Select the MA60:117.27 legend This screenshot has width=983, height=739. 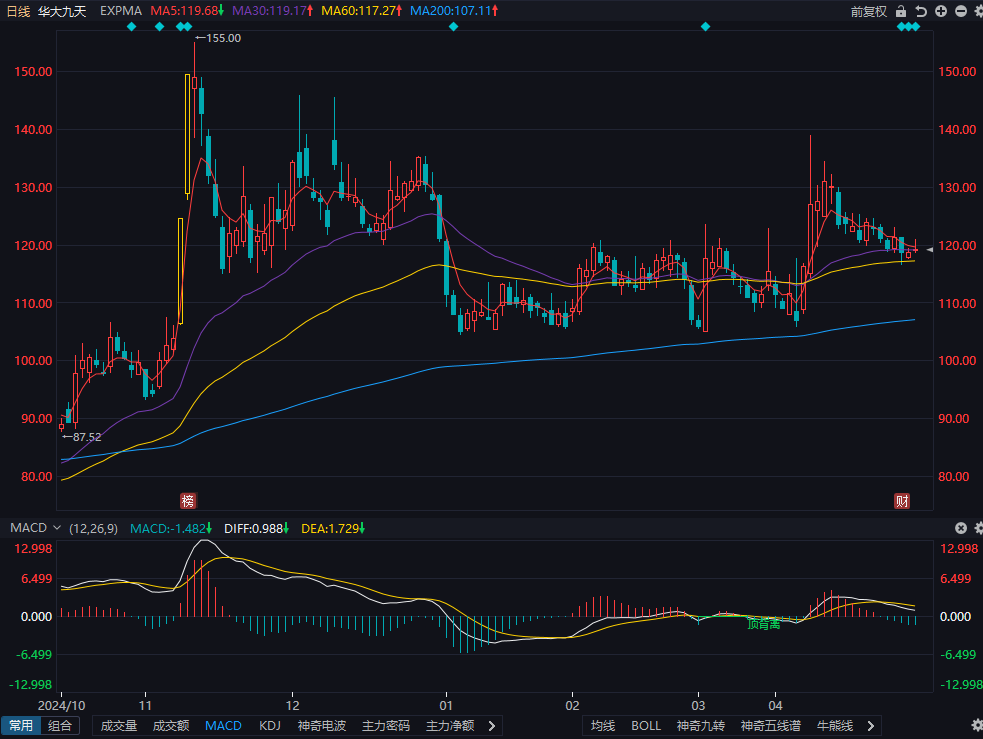(x=361, y=11)
